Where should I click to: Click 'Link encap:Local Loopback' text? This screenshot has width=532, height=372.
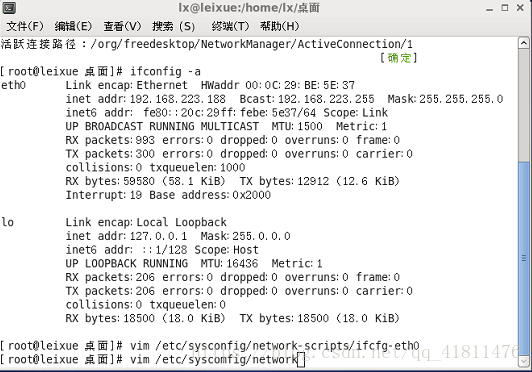pyautogui.click(x=146, y=222)
